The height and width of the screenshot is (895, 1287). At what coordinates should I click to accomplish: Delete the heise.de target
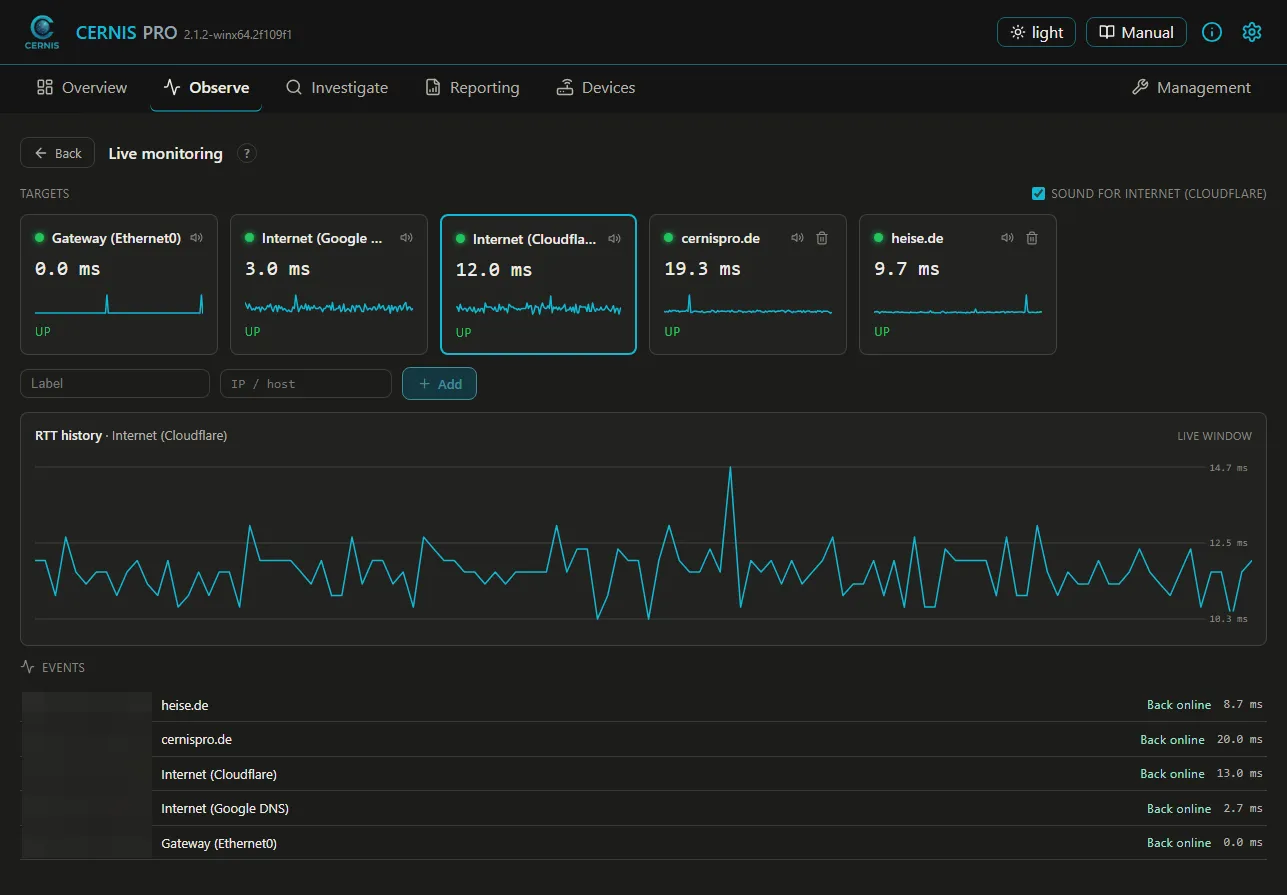coord(1032,238)
